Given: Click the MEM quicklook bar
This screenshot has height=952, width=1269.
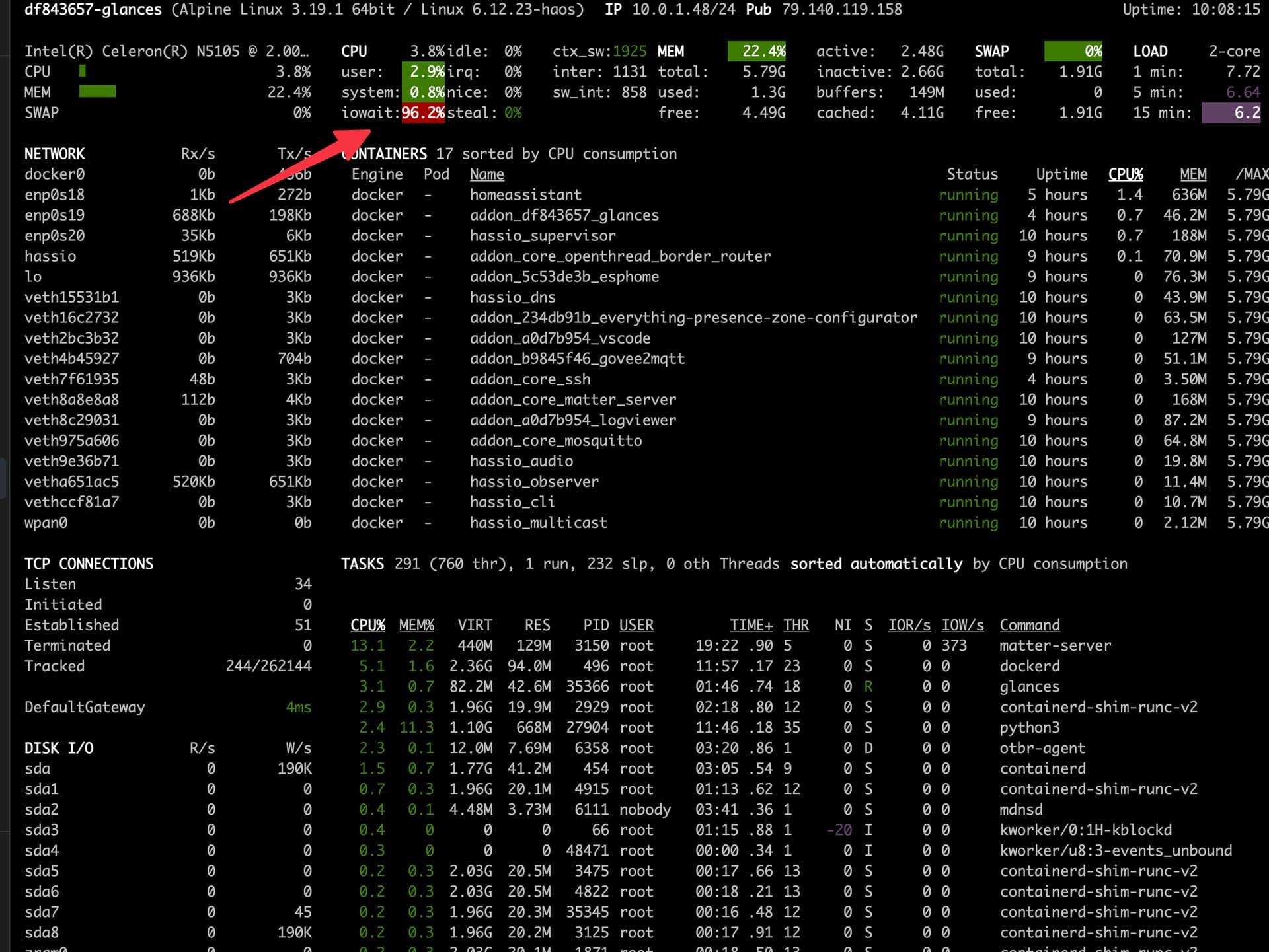Looking at the screenshot, I should pos(98,92).
